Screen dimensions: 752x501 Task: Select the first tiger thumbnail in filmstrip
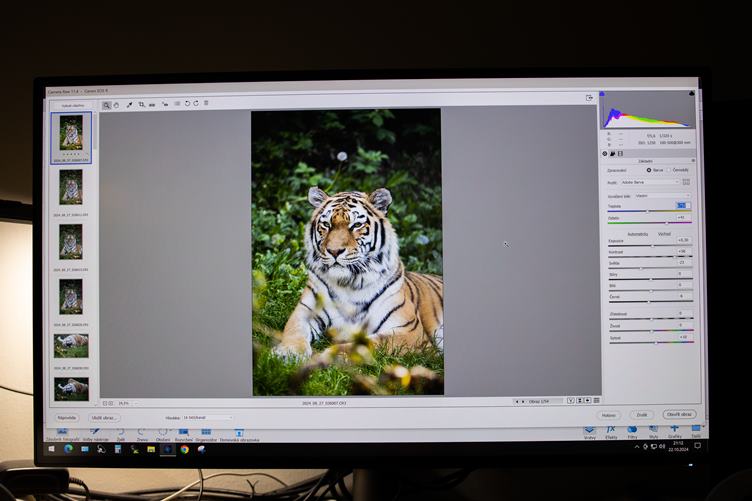71,133
